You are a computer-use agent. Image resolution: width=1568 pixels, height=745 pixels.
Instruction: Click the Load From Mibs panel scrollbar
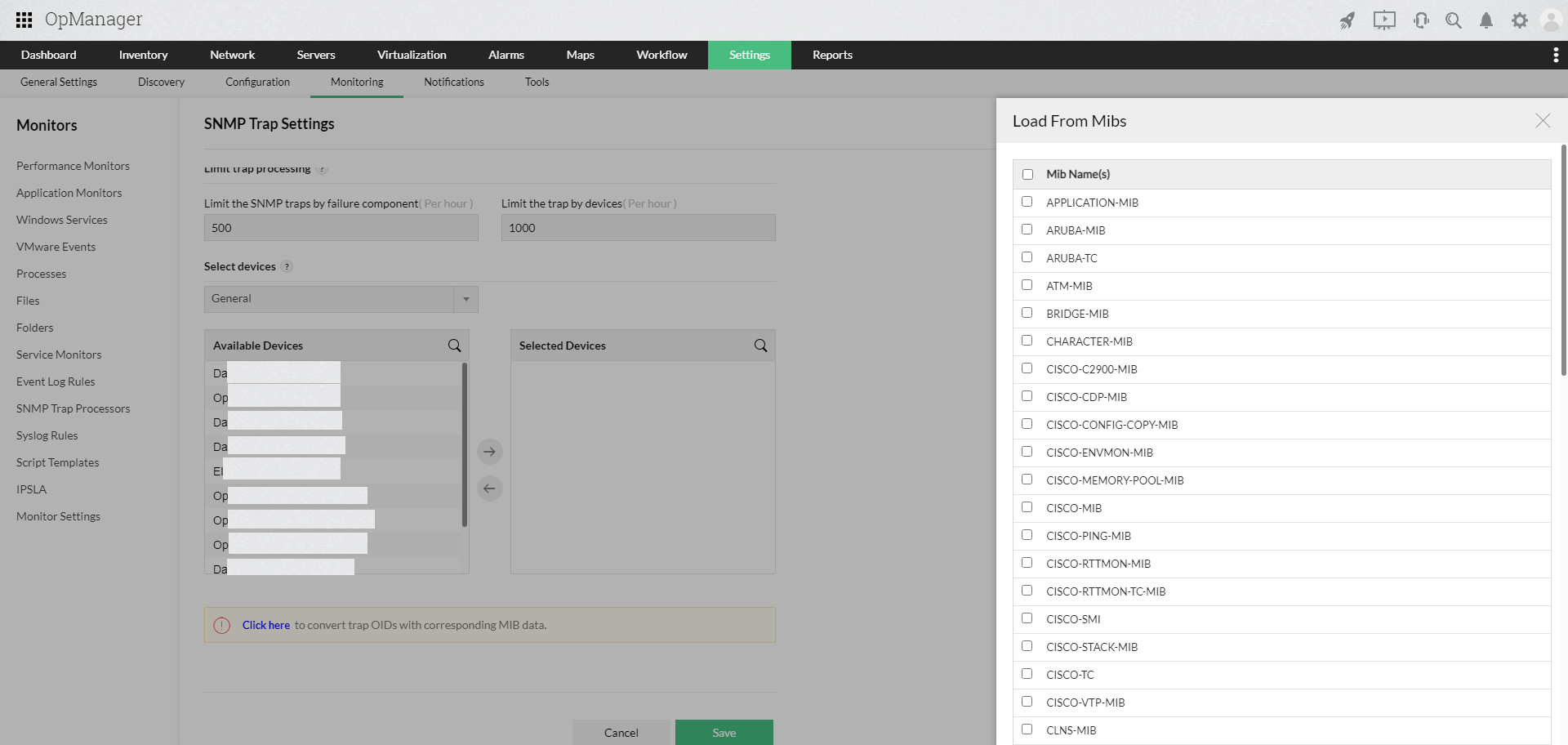1564,260
